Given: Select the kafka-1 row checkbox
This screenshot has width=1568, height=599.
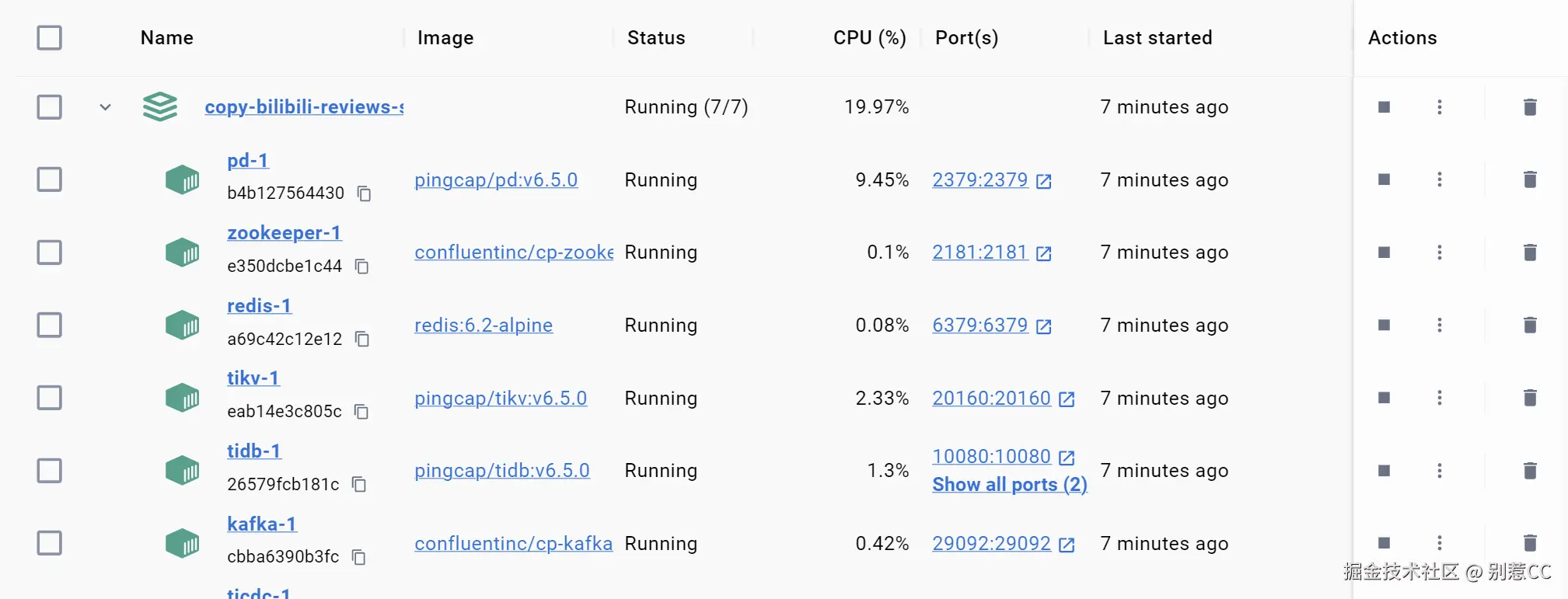Looking at the screenshot, I should (50, 542).
